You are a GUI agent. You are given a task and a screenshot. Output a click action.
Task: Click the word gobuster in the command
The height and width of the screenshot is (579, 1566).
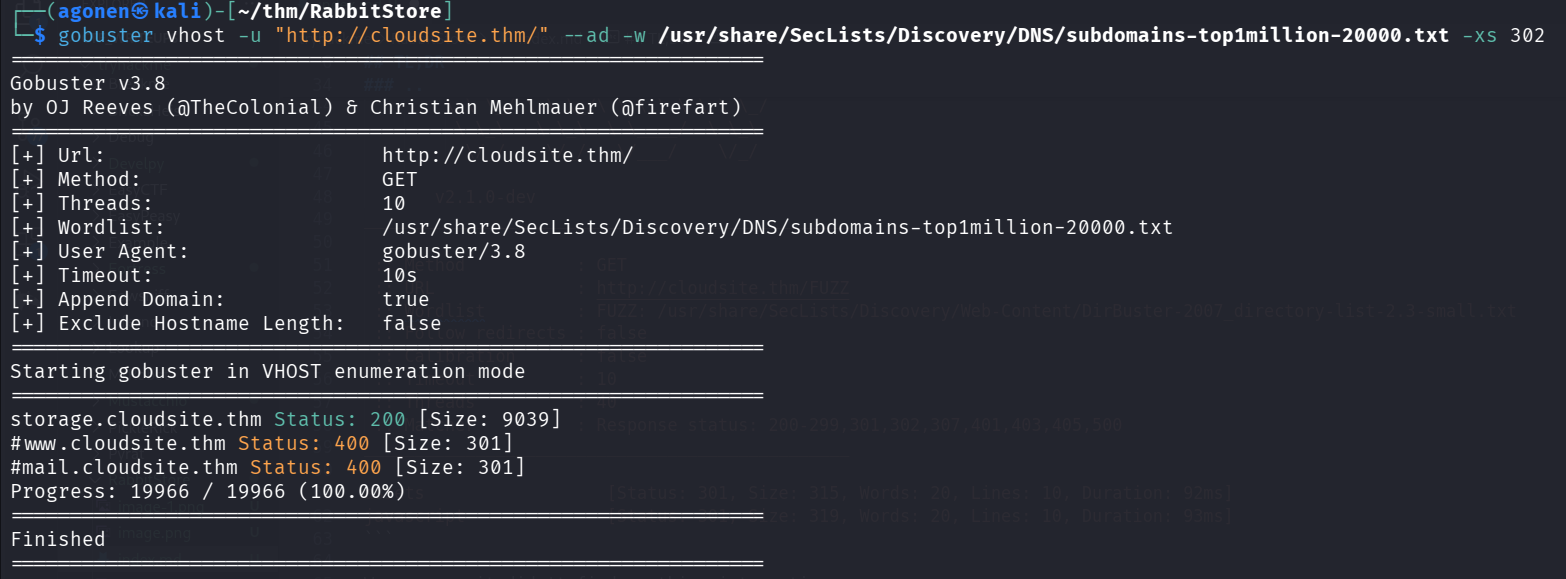106,36
